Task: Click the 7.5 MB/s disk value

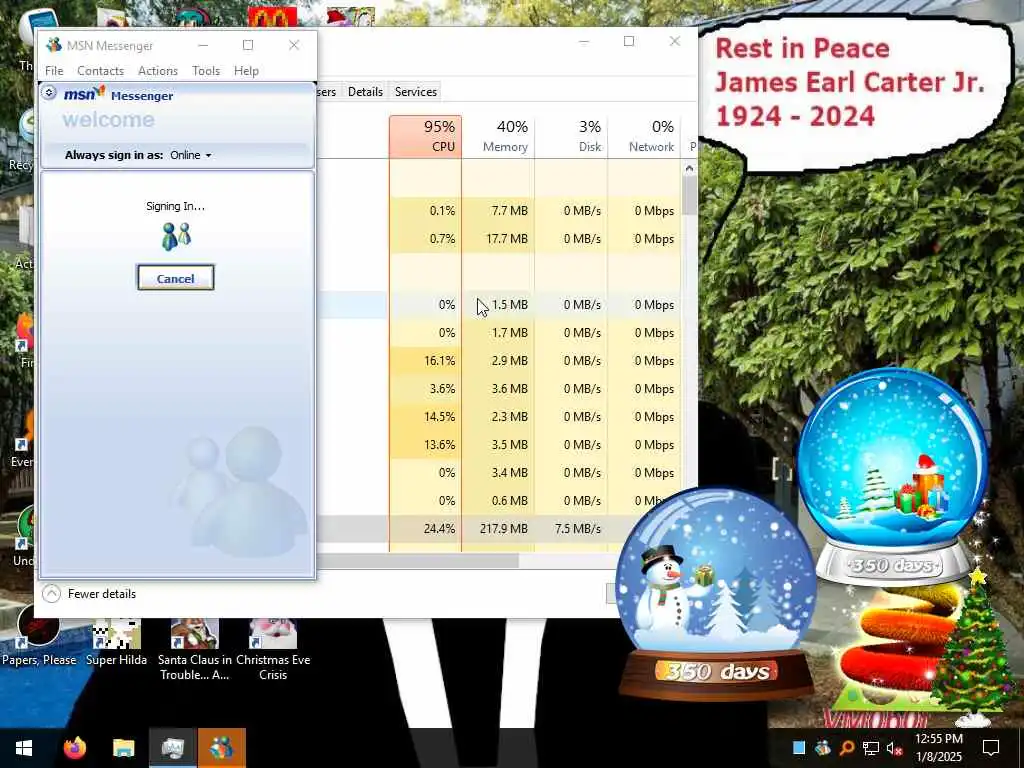Action: click(x=578, y=528)
